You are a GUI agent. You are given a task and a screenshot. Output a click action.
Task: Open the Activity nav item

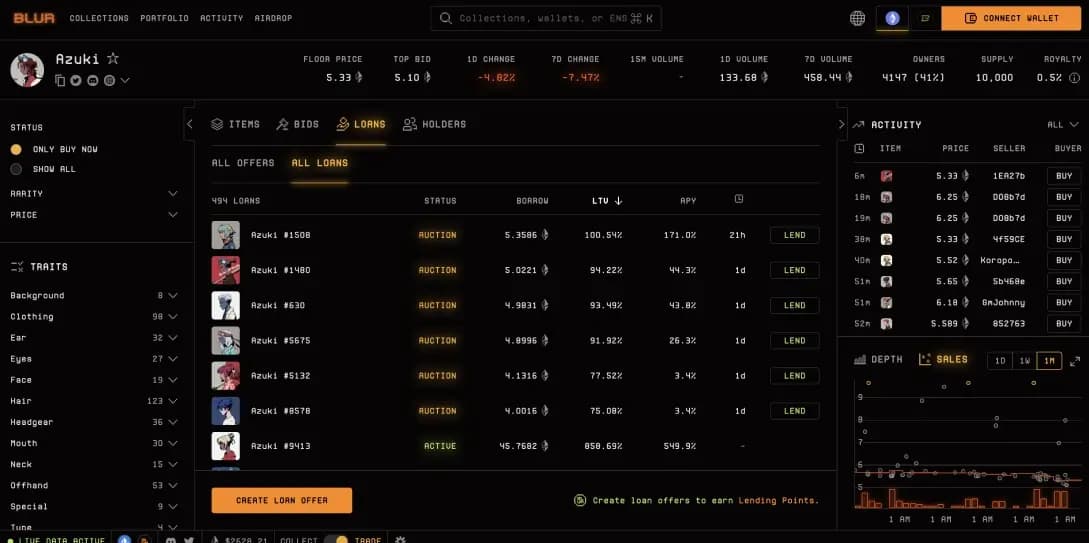pyautogui.click(x=222, y=18)
